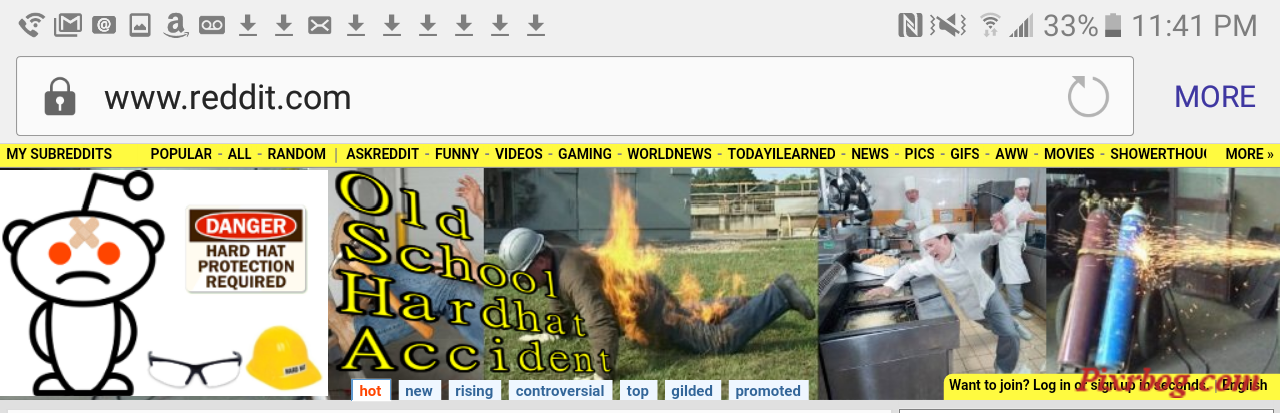Switch to the promoted tab
Image resolution: width=1280 pixels, height=413 pixels.
tap(768, 391)
